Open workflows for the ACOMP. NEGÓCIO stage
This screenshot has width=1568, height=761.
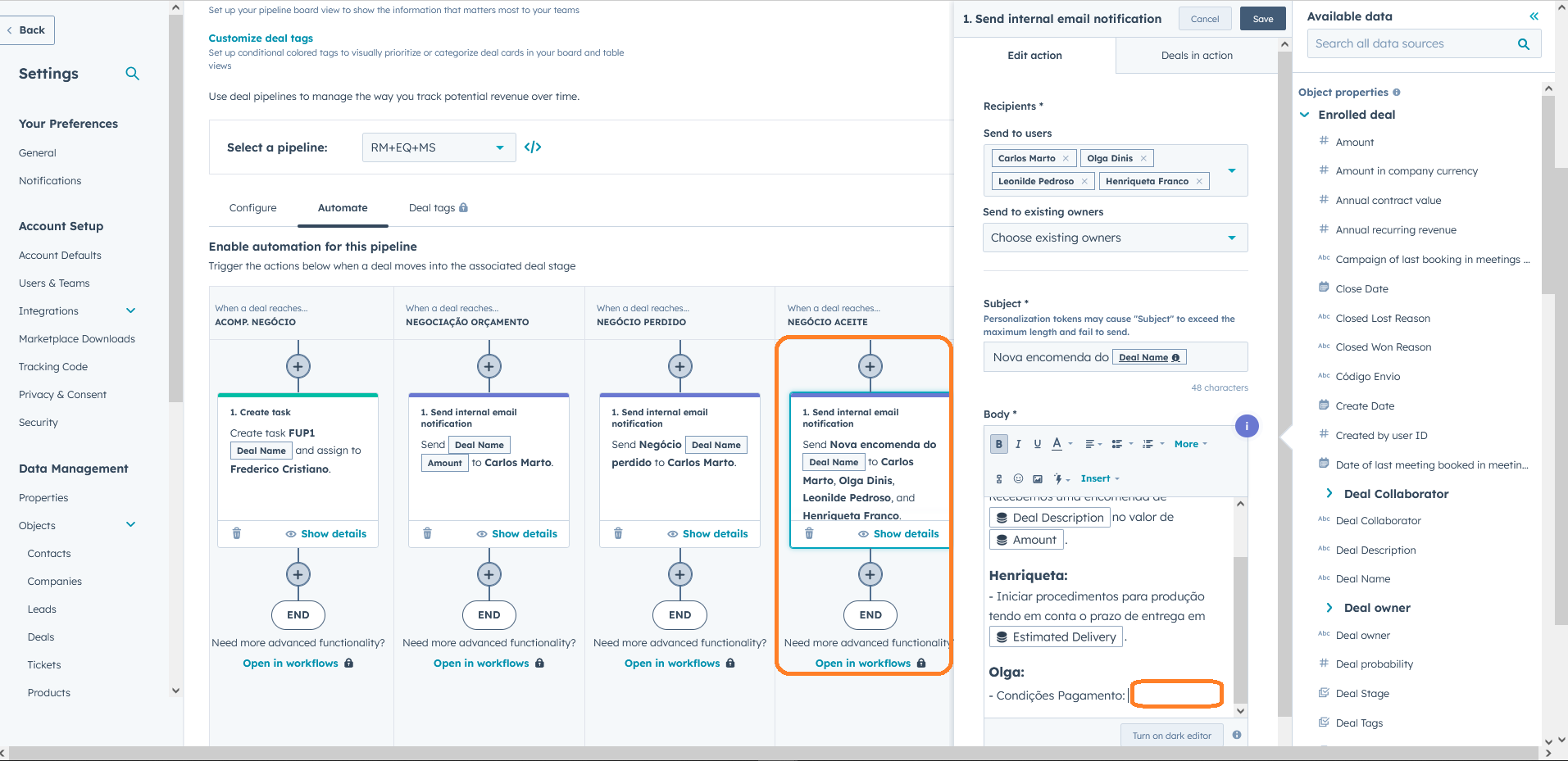pyautogui.click(x=289, y=663)
